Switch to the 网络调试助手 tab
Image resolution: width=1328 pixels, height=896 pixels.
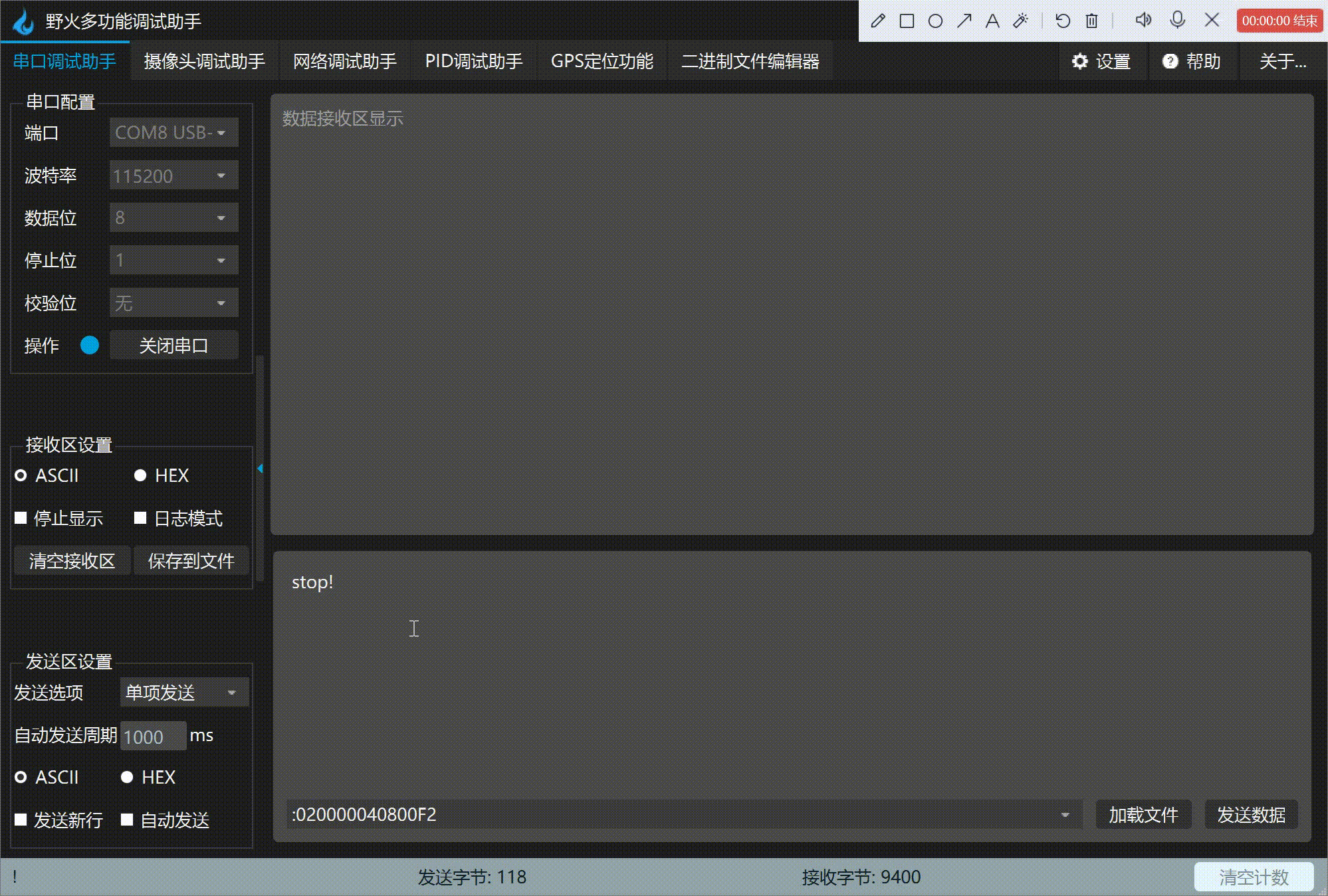coord(344,61)
